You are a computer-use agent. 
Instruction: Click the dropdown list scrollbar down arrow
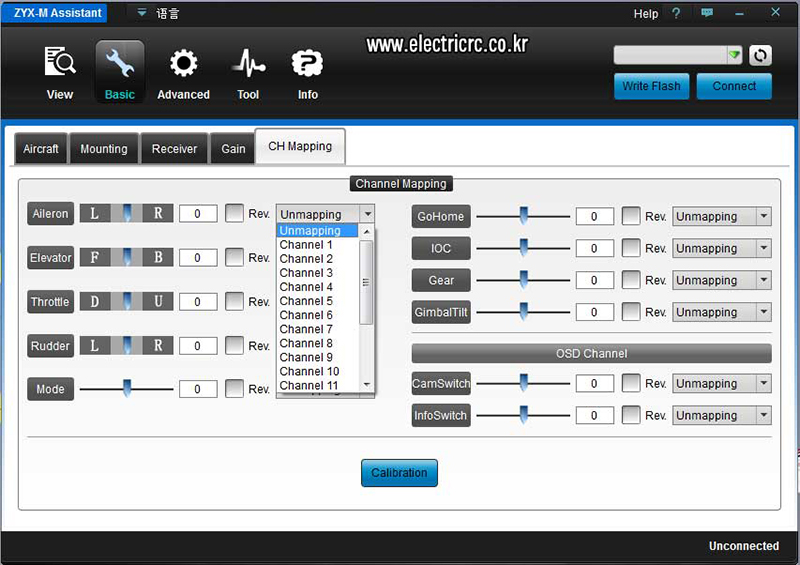(366, 385)
